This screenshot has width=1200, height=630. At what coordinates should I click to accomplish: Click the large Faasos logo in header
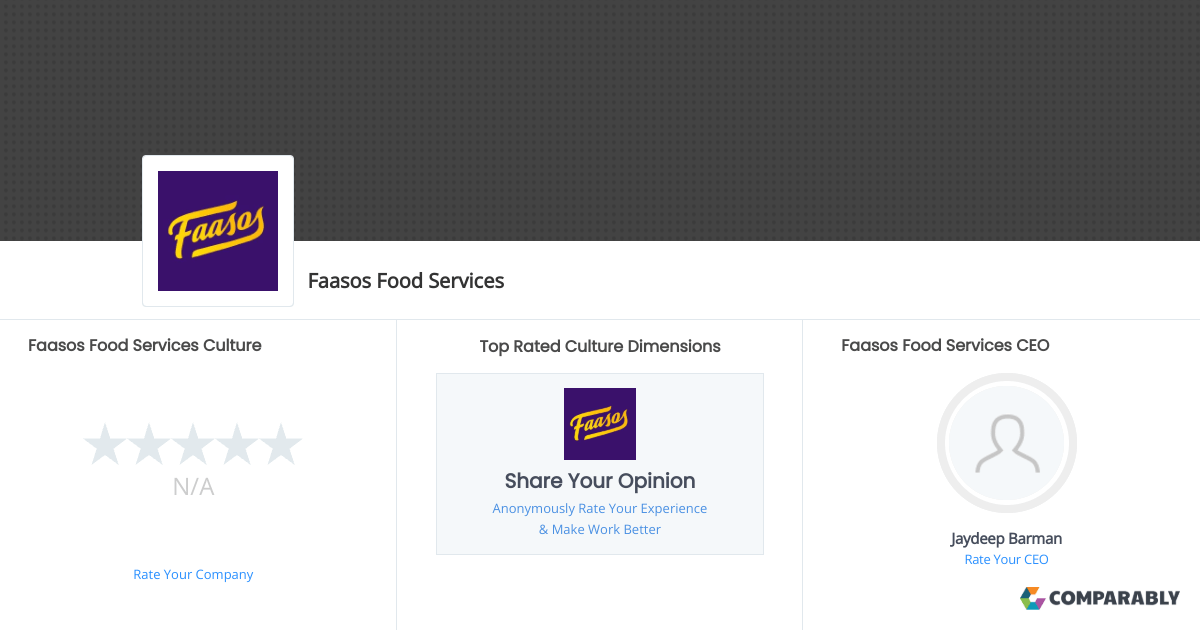point(218,231)
